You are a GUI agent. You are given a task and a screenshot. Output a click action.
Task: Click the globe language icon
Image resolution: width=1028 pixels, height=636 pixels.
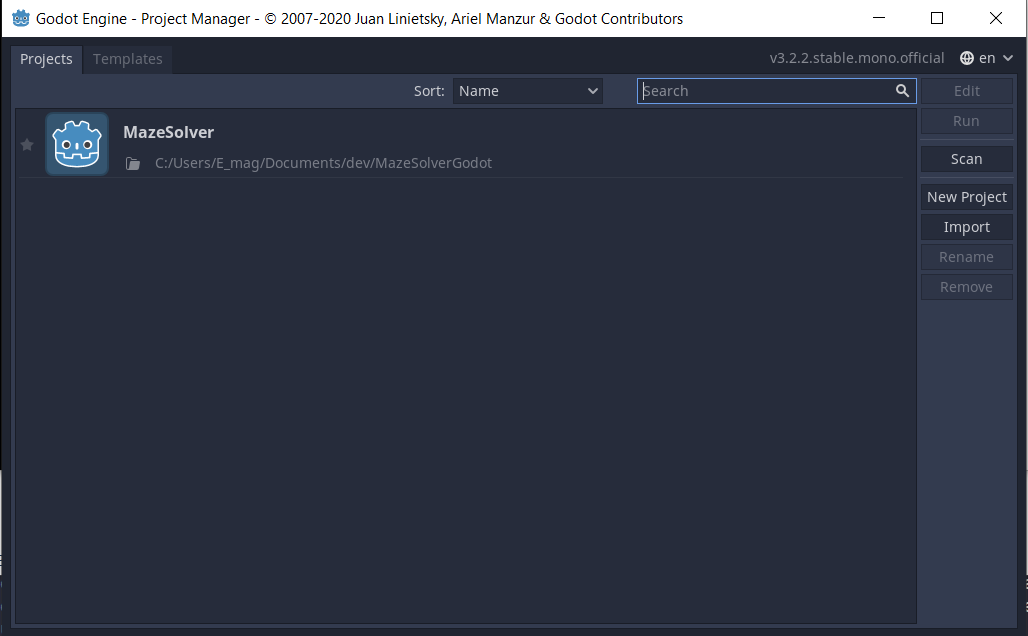click(x=966, y=58)
